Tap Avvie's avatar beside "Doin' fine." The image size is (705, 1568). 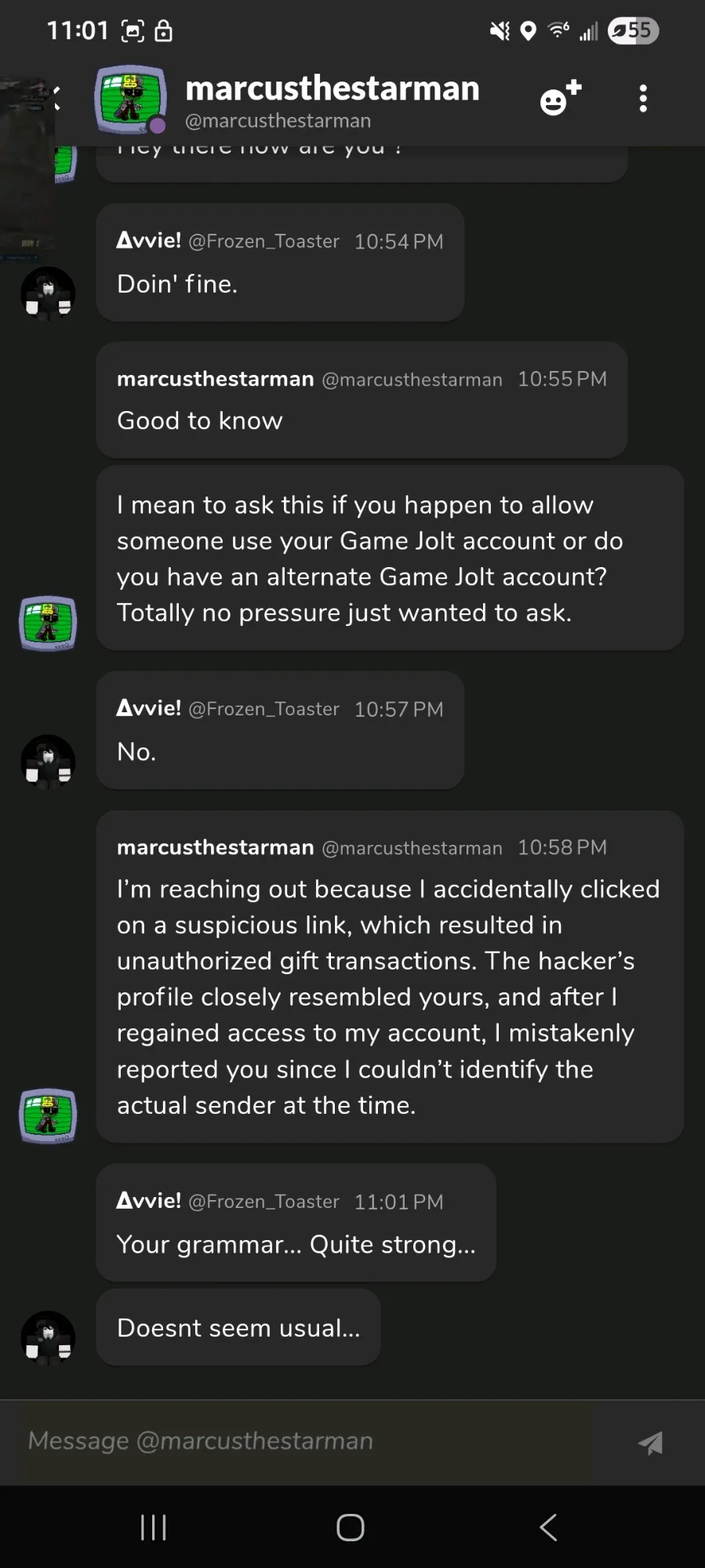(48, 294)
